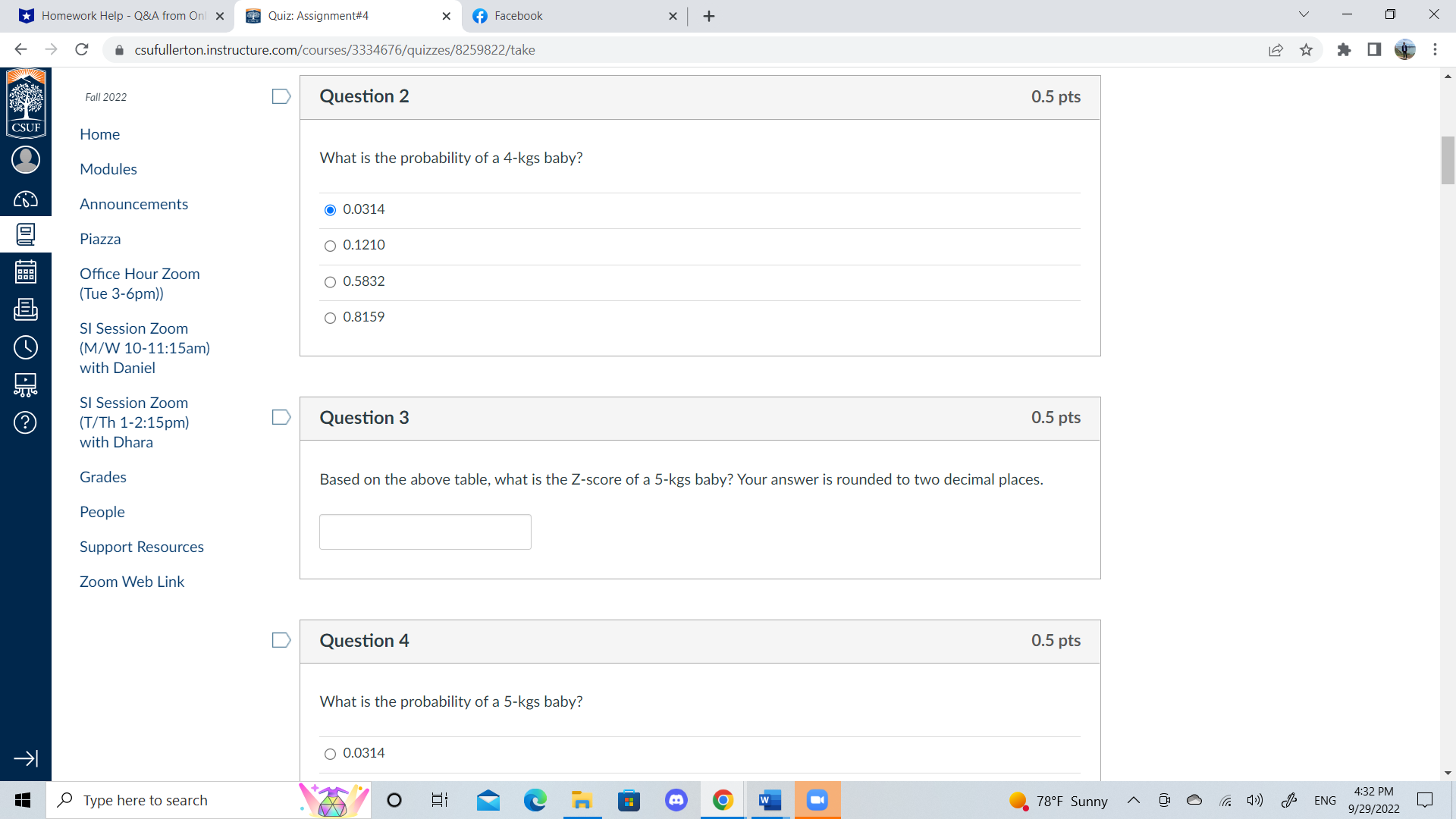Open the Help question mark icon
This screenshot has height=819, width=1456.
[x=25, y=422]
